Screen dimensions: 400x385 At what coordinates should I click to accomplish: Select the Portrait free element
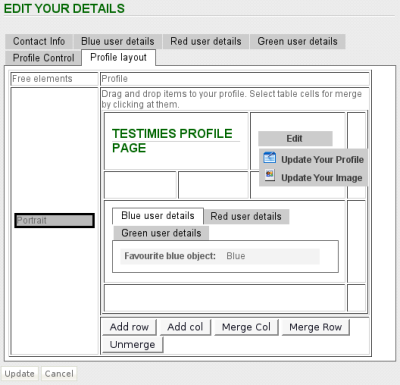pyautogui.click(x=54, y=221)
